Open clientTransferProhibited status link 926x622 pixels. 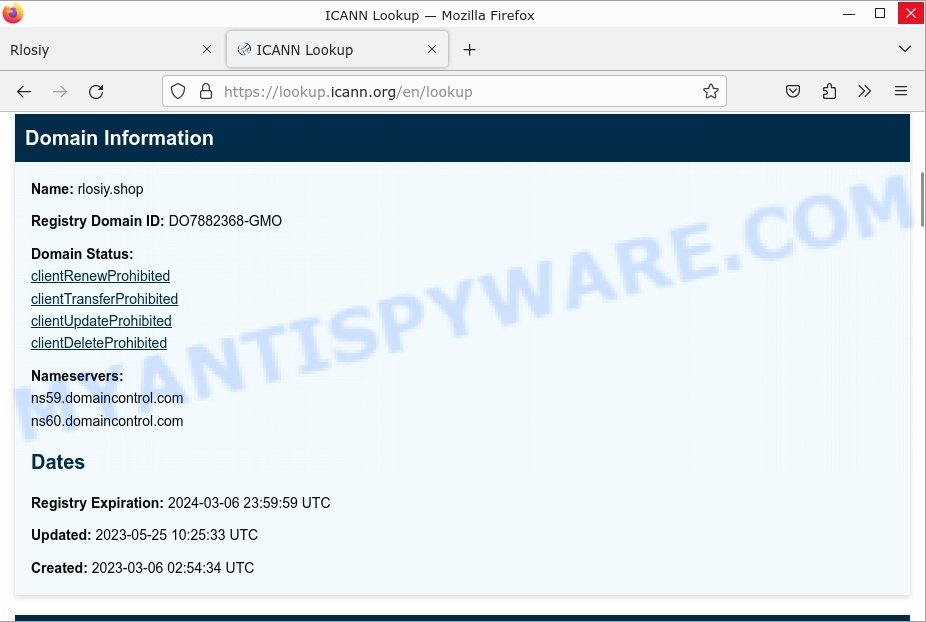point(105,299)
